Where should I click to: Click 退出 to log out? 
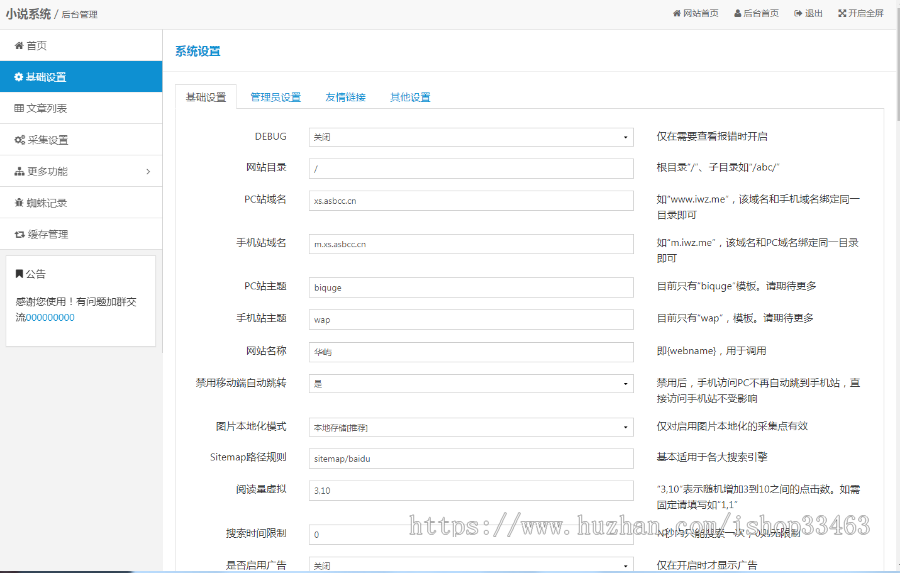[x=808, y=13]
